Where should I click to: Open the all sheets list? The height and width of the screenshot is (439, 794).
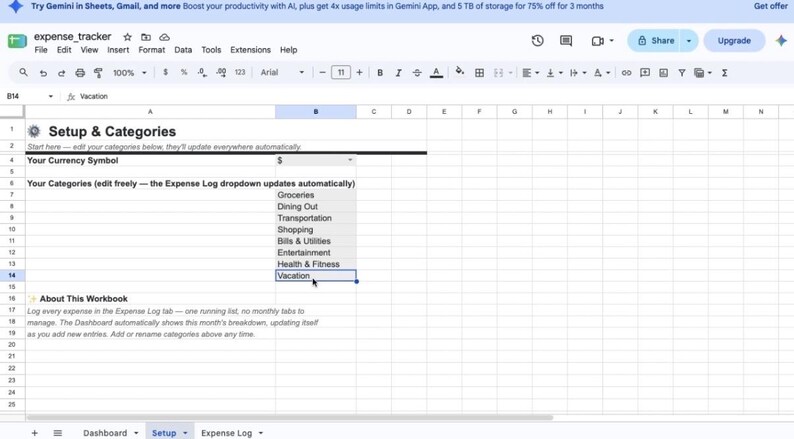[x=58, y=433]
